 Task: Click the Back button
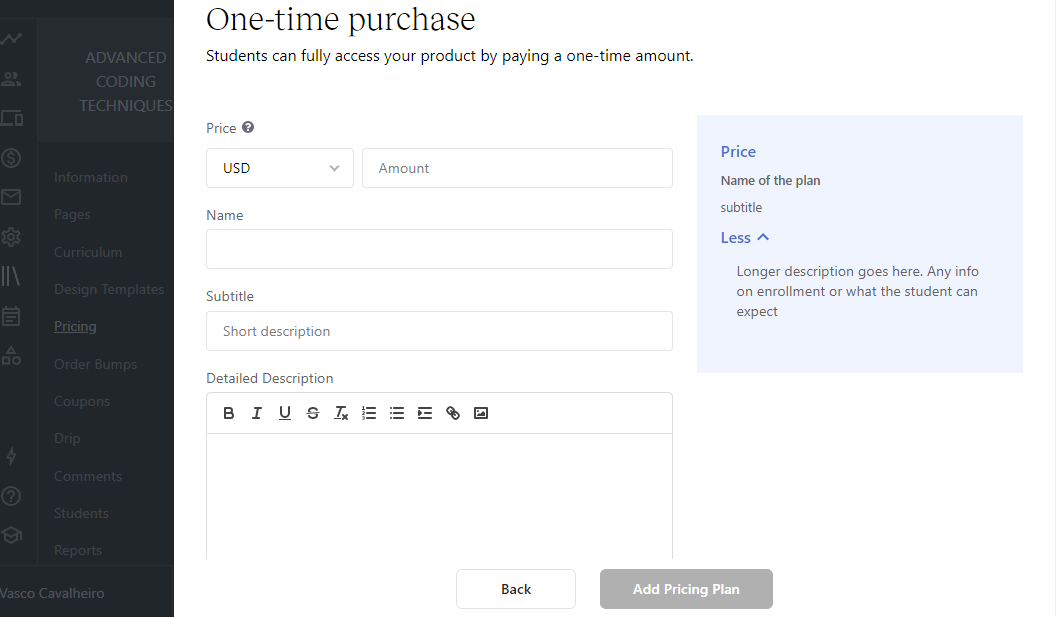516,589
